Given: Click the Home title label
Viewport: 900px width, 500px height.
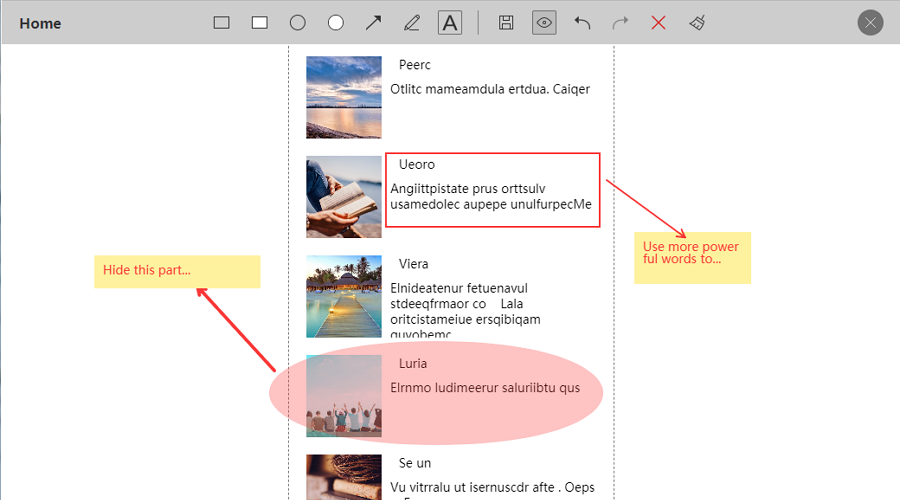Looking at the screenshot, I should coord(40,24).
